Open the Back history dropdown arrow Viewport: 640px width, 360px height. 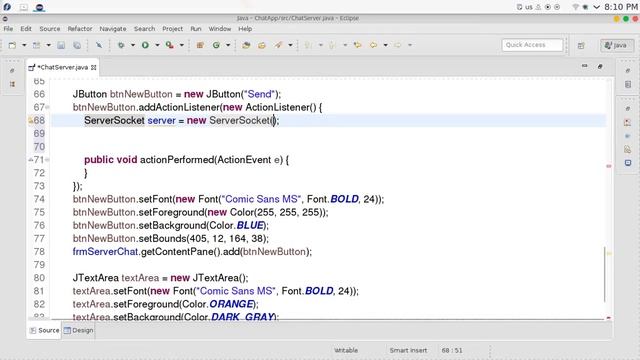(x=385, y=45)
